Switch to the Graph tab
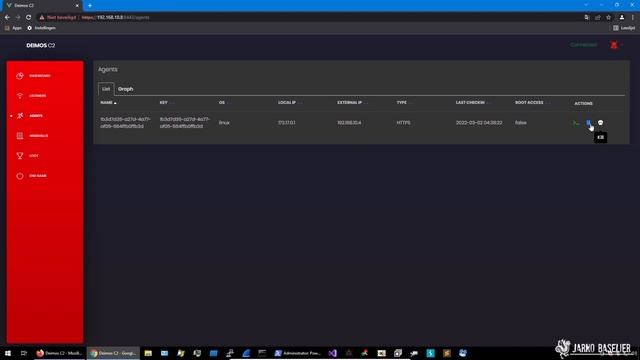Screen dimensions: 640x360 [125, 89]
